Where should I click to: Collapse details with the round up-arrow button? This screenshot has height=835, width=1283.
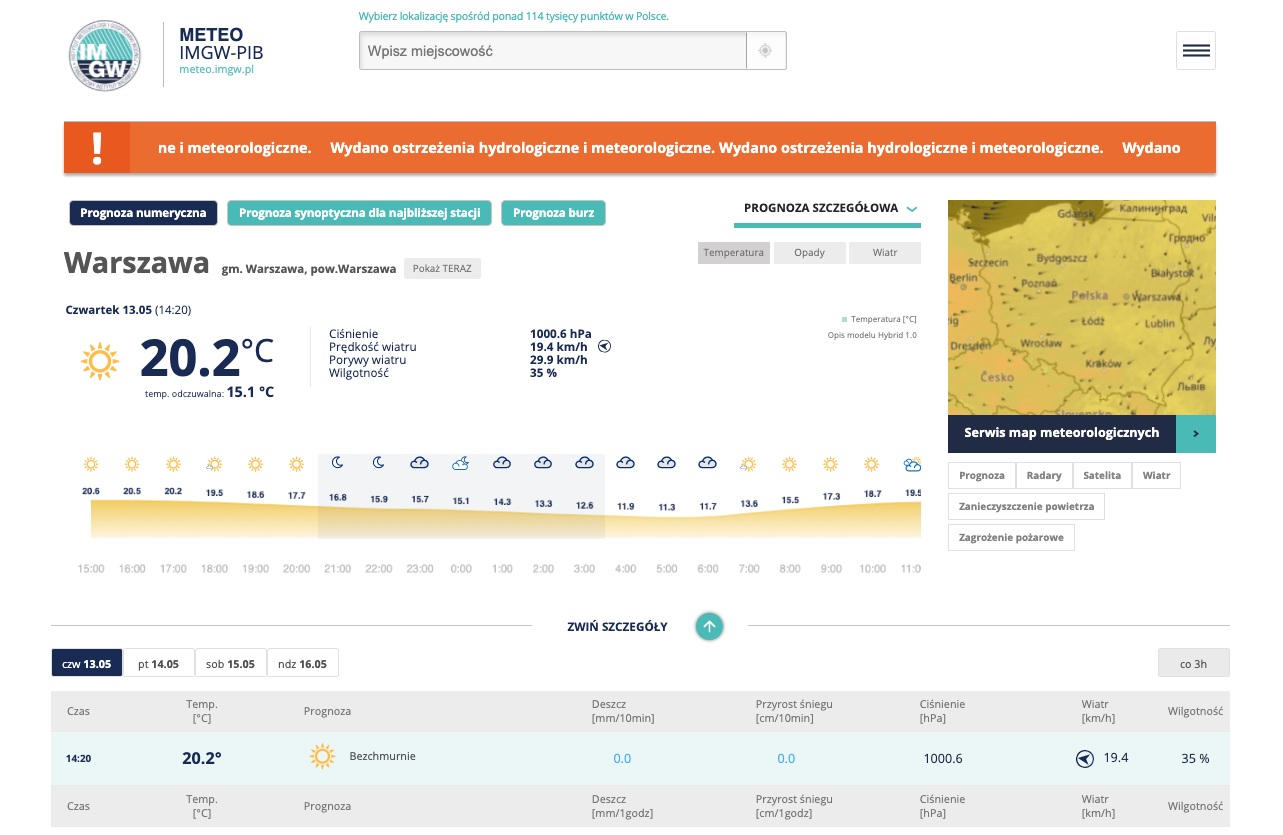coord(709,627)
